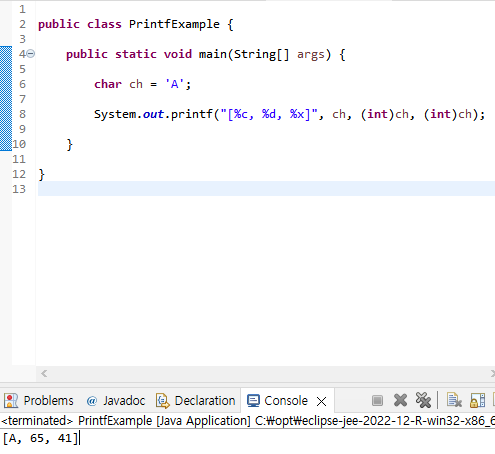Click the Terminate square icon in Console
495x454 pixels.
377,400
